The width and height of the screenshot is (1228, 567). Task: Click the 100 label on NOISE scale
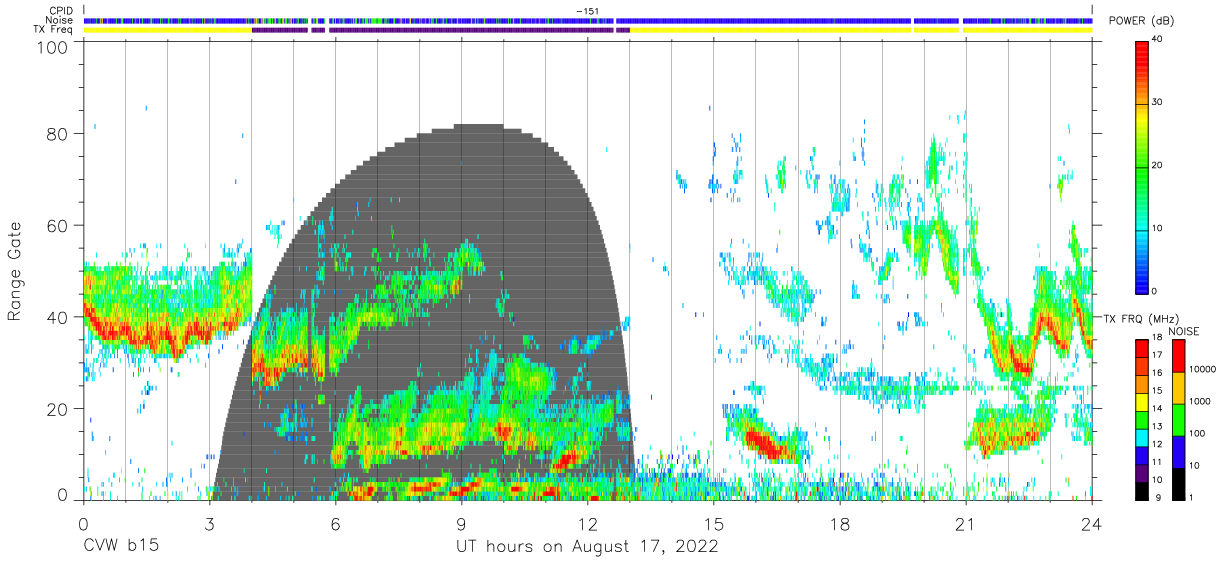[1198, 433]
